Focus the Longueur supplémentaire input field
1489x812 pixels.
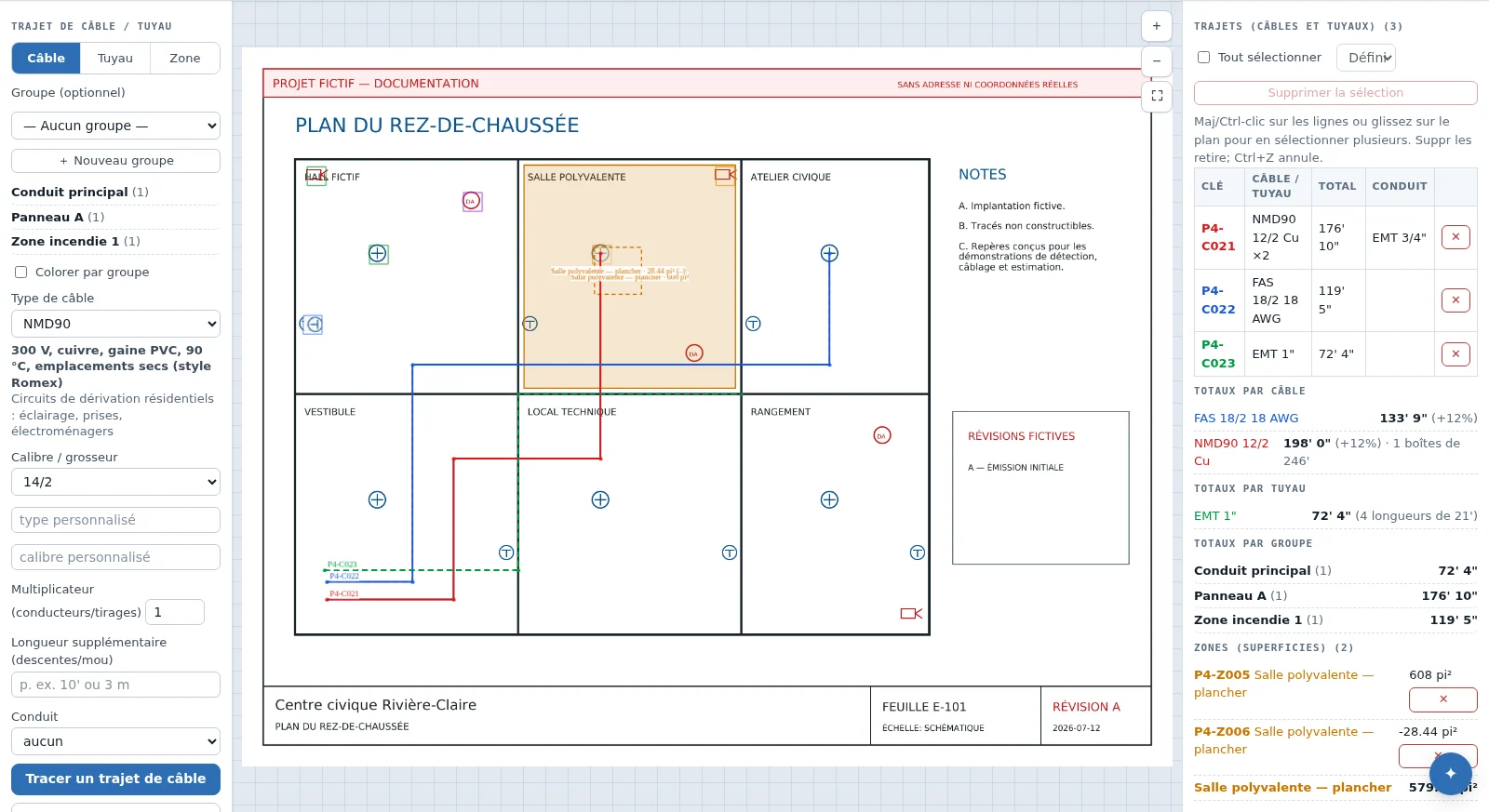[115, 685]
